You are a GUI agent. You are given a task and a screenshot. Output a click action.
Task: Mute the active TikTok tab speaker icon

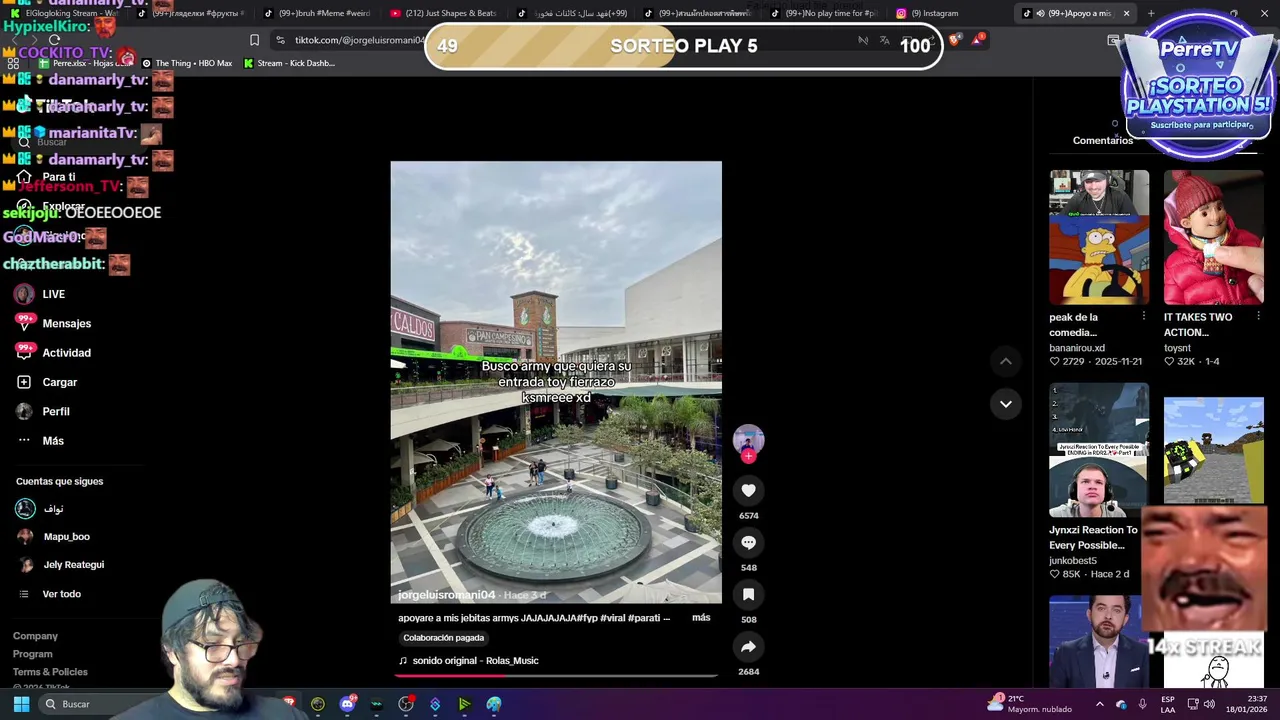tap(1040, 13)
